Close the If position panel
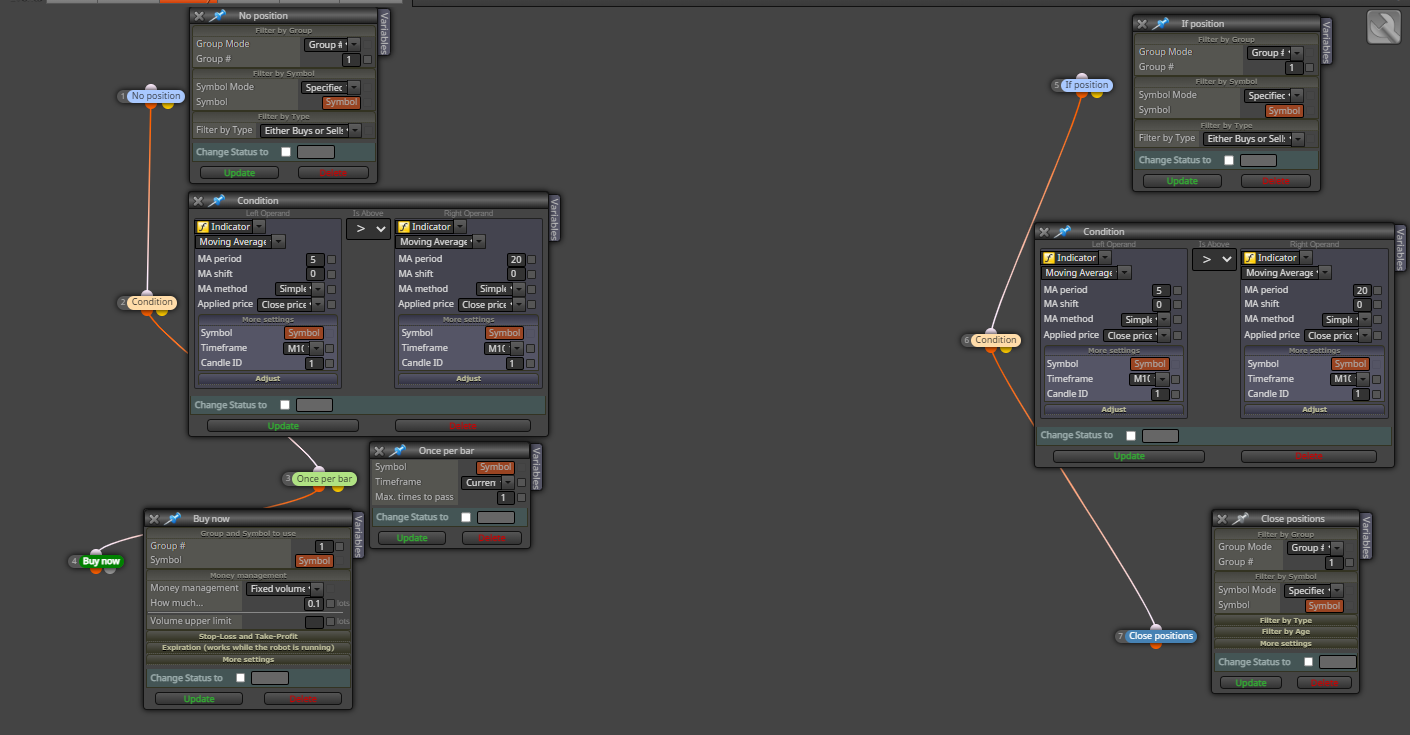Screen dimensions: 1410x735 [1142, 23]
